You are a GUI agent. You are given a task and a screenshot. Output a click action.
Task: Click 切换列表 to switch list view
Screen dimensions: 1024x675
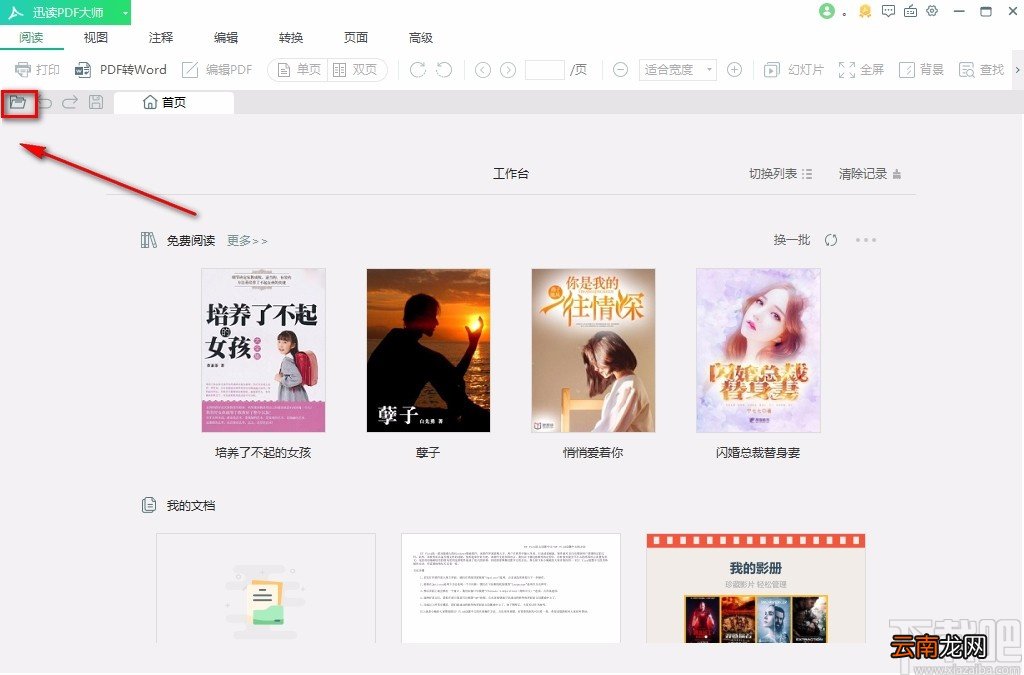click(780, 174)
